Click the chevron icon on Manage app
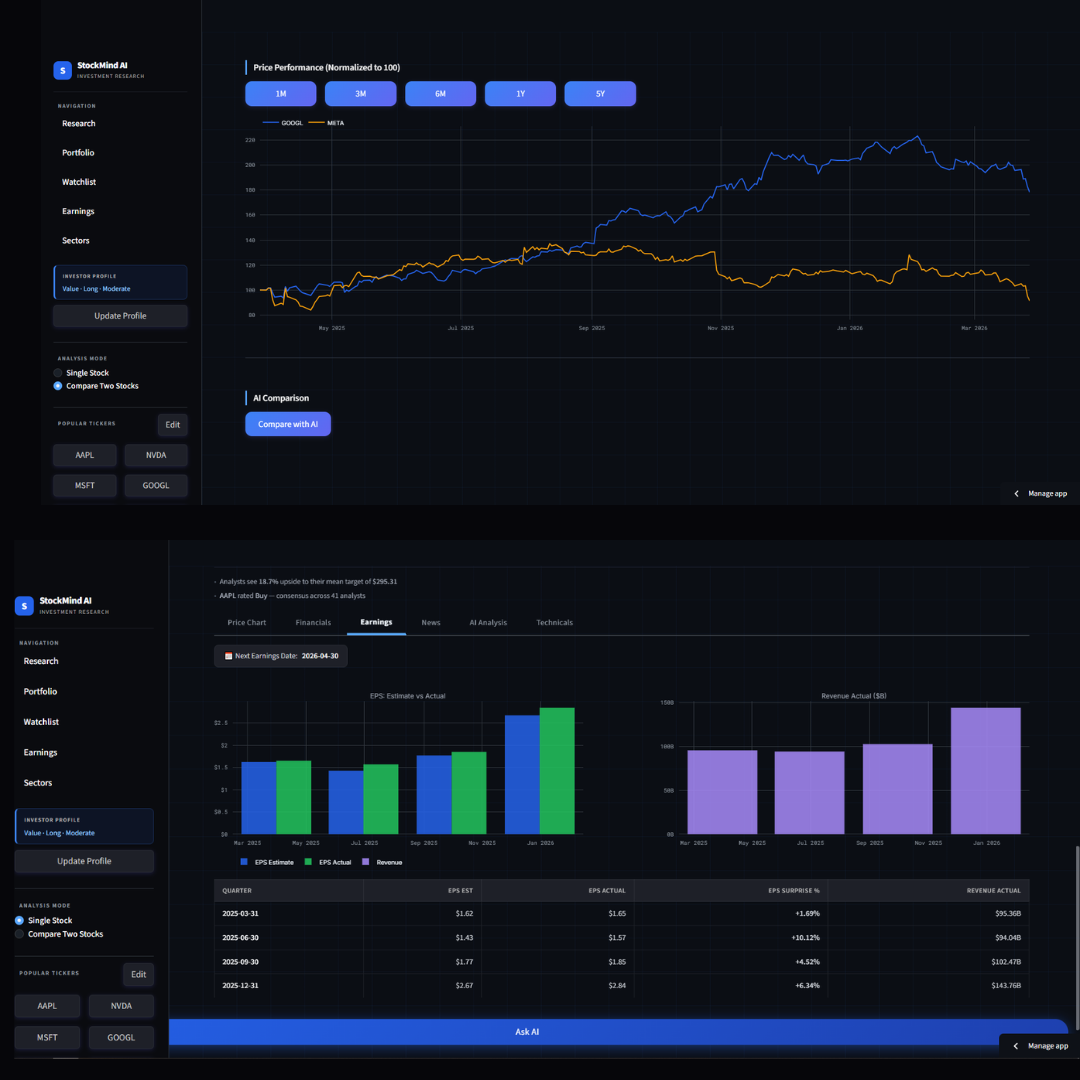The width and height of the screenshot is (1080, 1080). pos(1018,493)
